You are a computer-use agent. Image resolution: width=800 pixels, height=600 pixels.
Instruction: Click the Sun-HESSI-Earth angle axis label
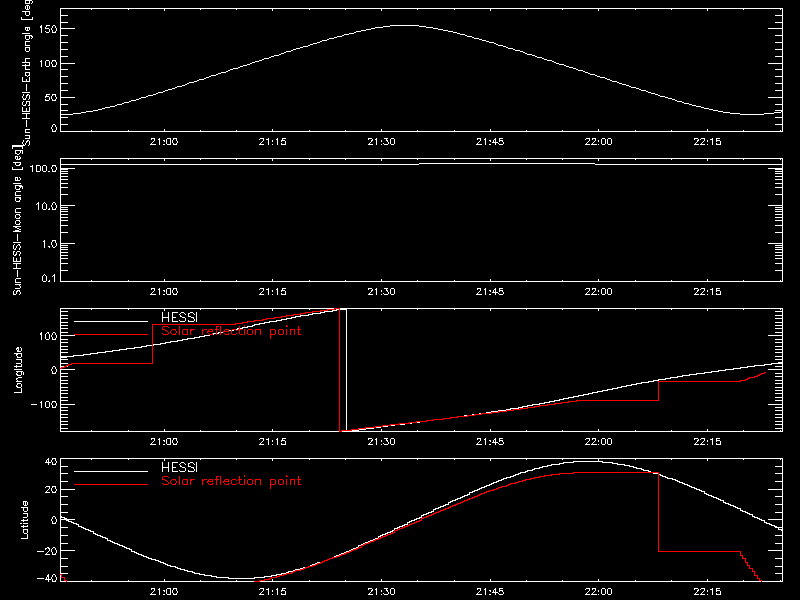coord(27,73)
